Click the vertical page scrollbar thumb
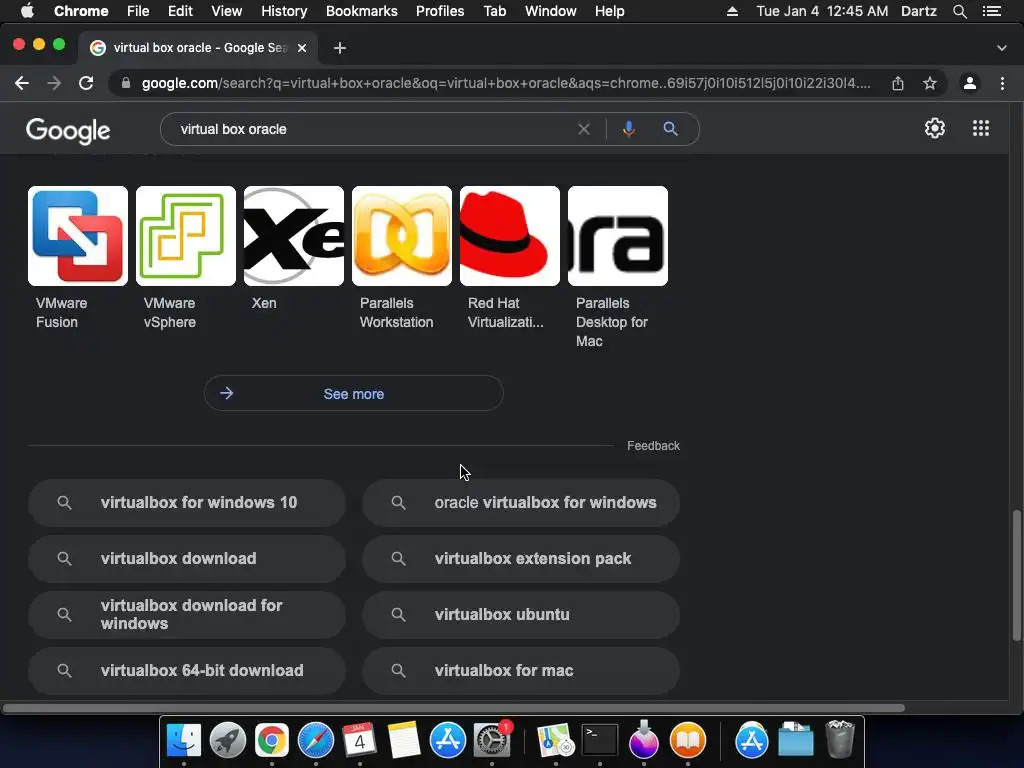Viewport: 1024px width, 768px height. click(x=1016, y=575)
